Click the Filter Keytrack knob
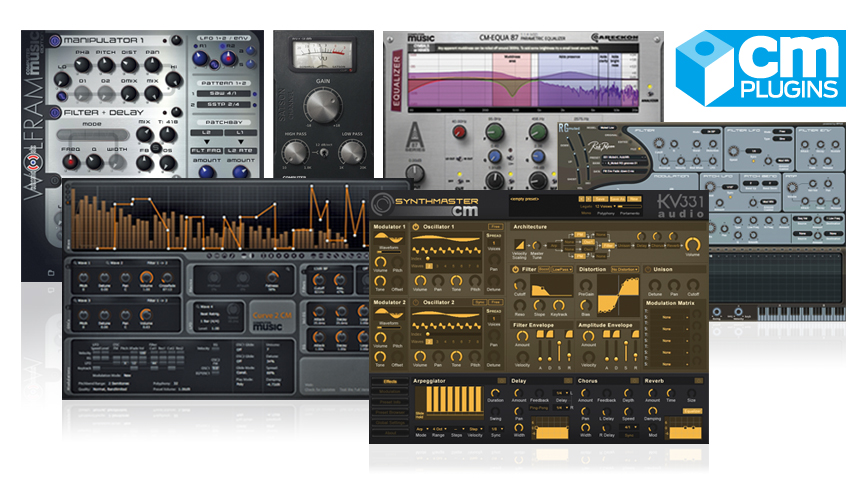This screenshot has height=478, width=860. tap(558, 305)
